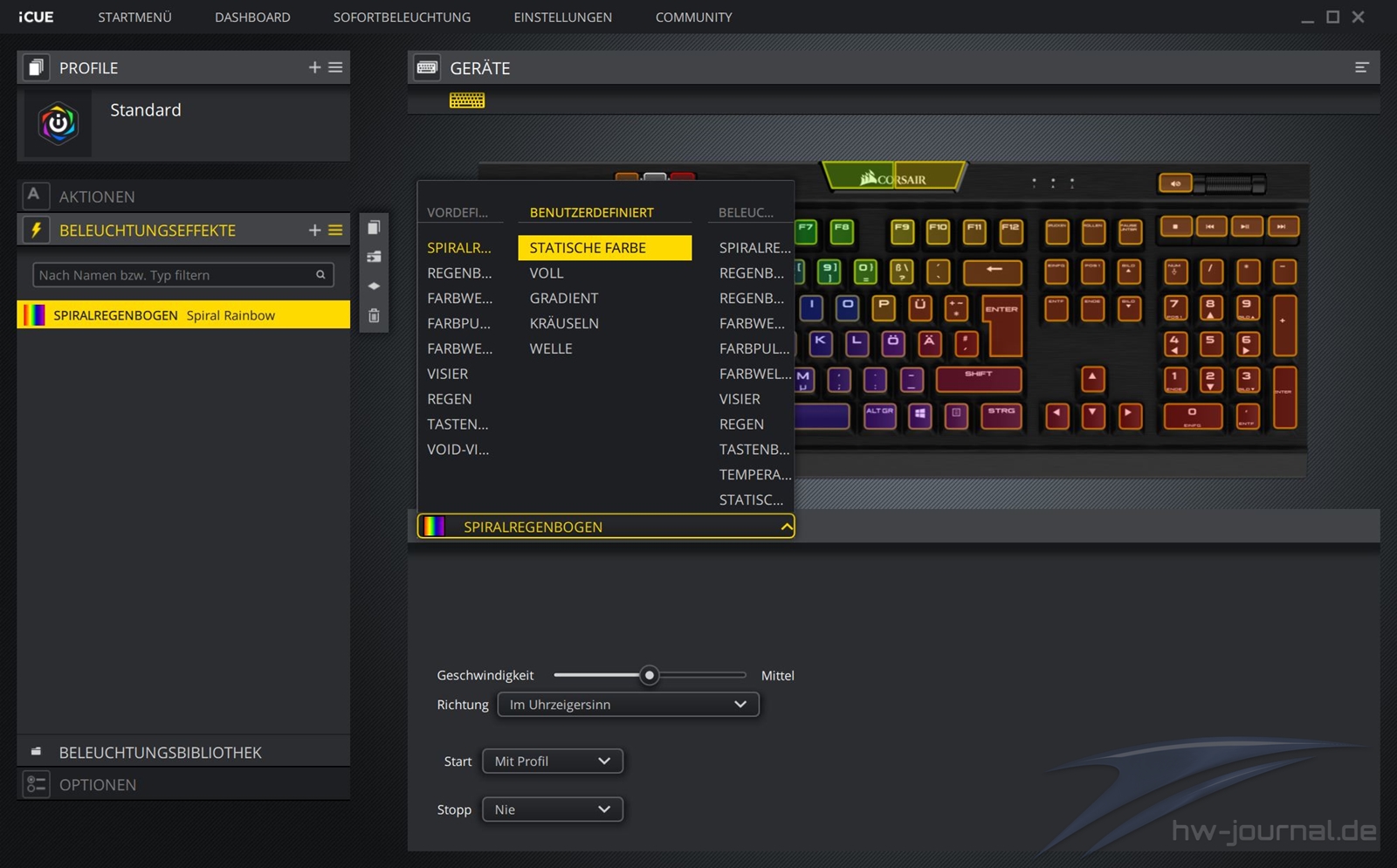Add a new profile with plus icon
The height and width of the screenshot is (868, 1397).
point(314,67)
